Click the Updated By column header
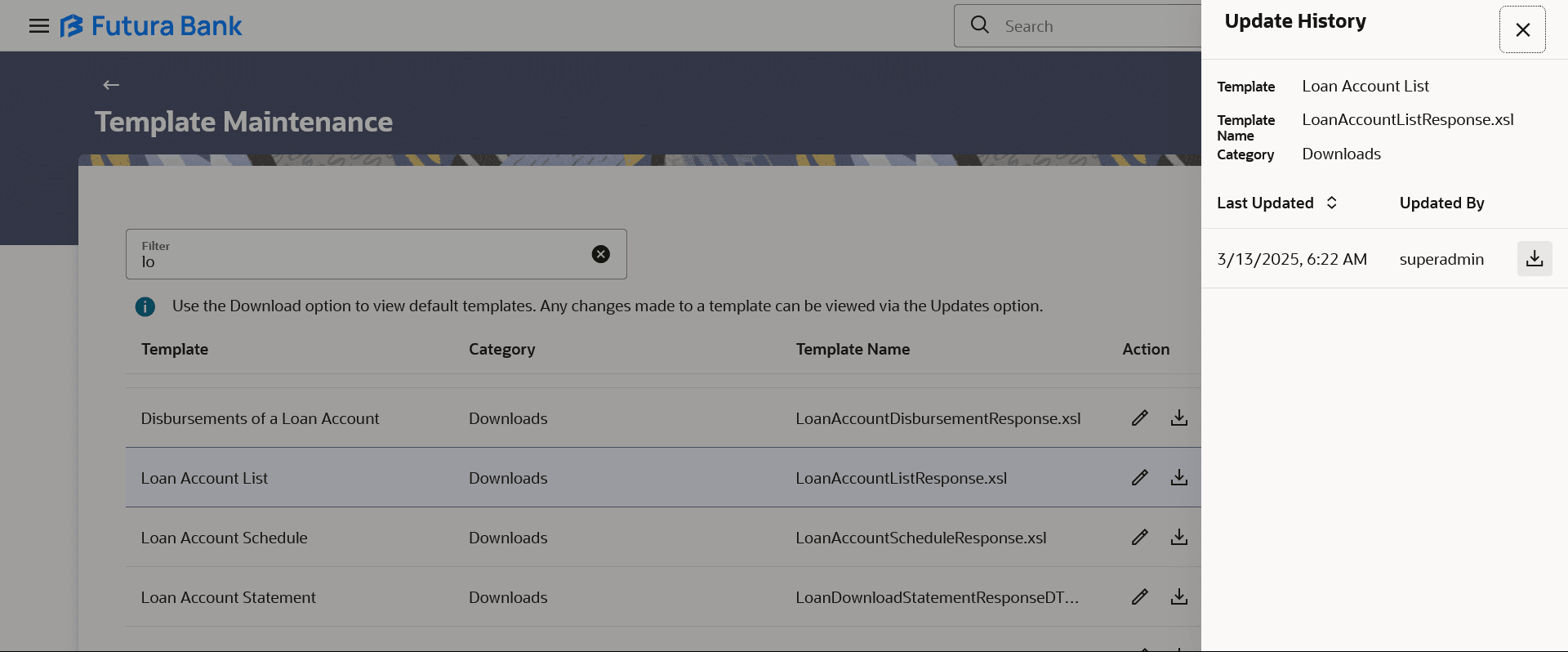 tap(1442, 203)
